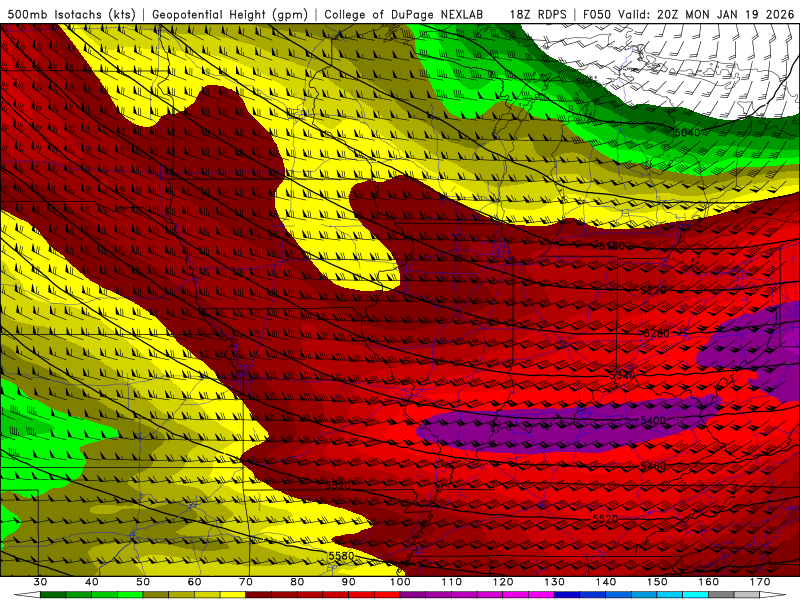800x600 pixels.
Task: Click the '500mb Isotachs (kts)' title text
Action: [x=71, y=14]
